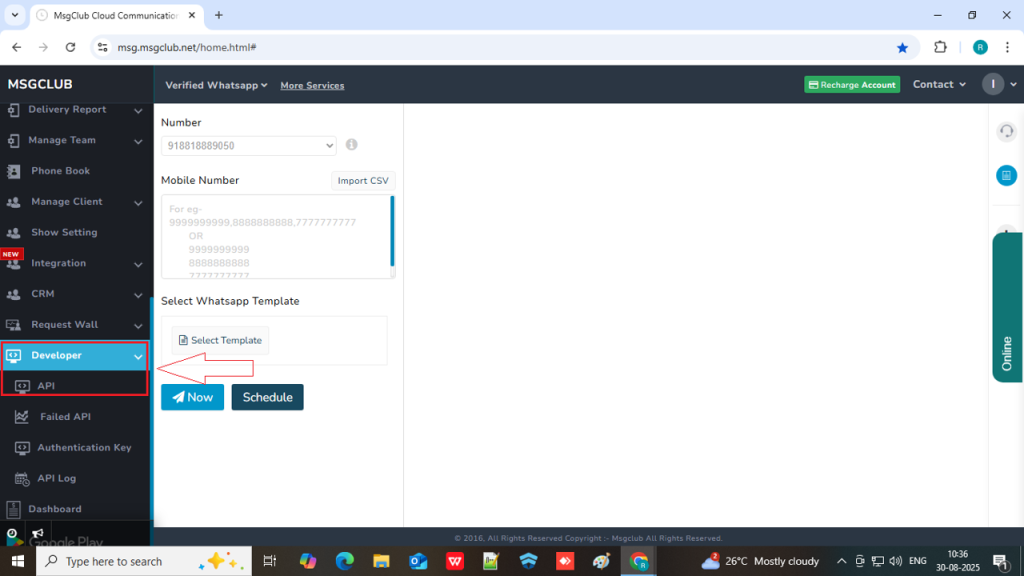Click the Chrome profile avatar
Screen dimensions: 1024x576
pos(980,47)
